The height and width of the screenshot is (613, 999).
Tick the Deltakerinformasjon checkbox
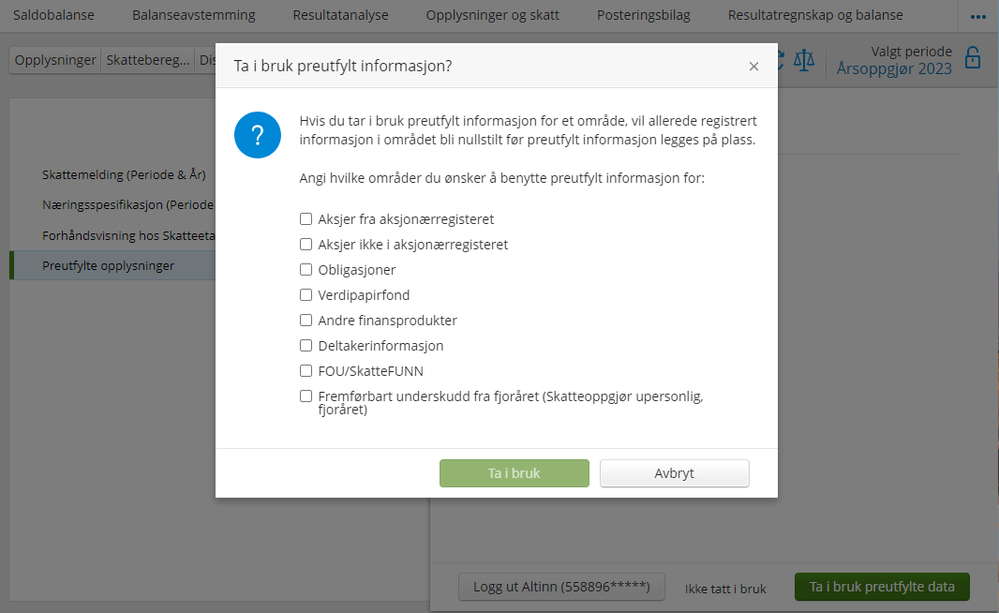pyautogui.click(x=306, y=345)
